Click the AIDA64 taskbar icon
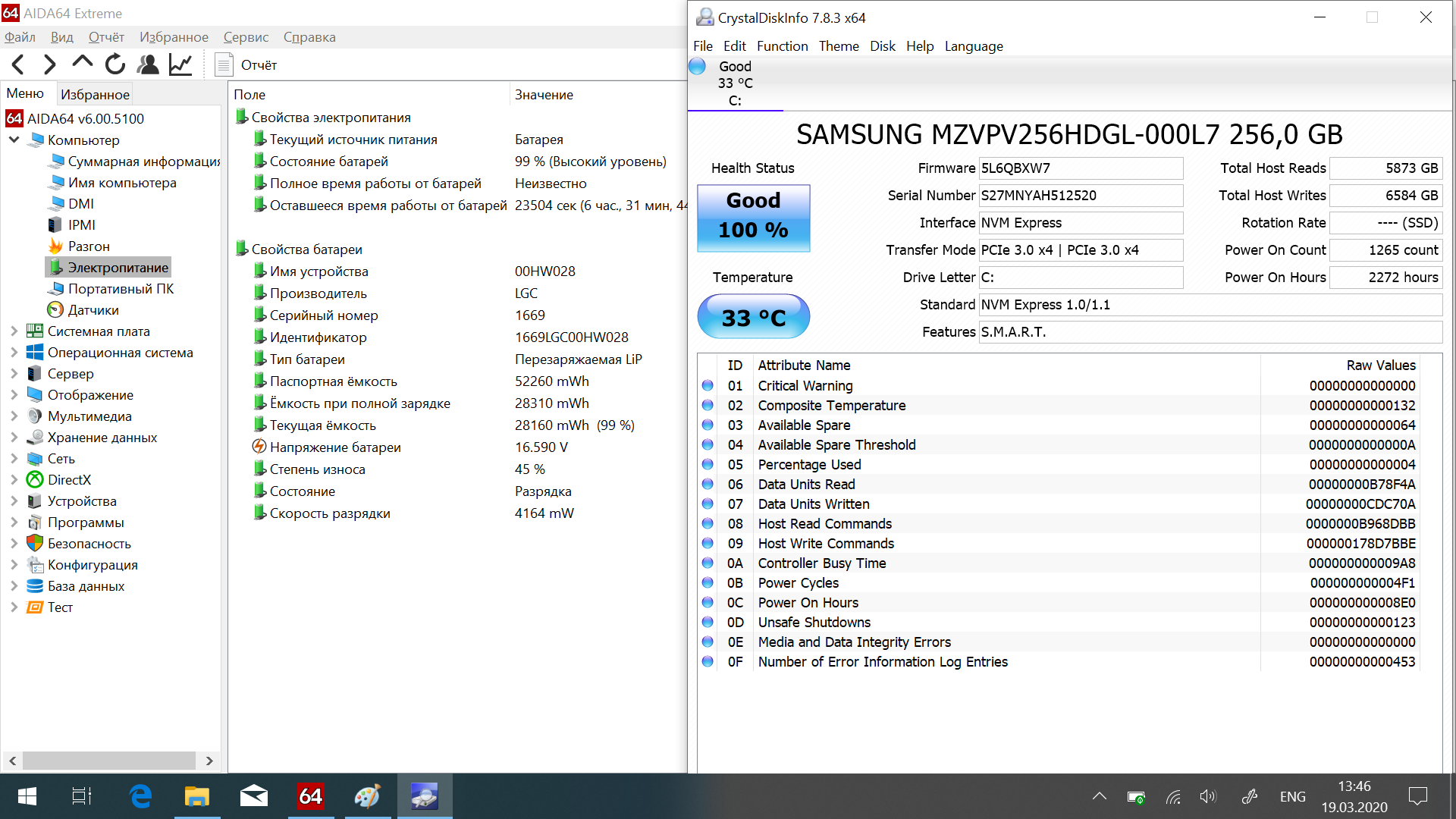The width and height of the screenshot is (1456, 819). 310,796
